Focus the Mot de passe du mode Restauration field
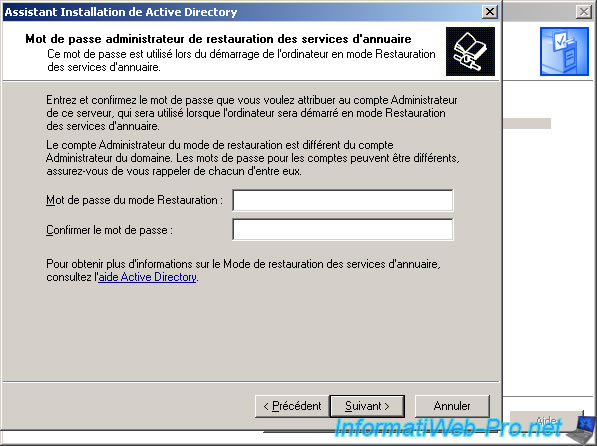This screenshot has width=597, height=446. 343,200
